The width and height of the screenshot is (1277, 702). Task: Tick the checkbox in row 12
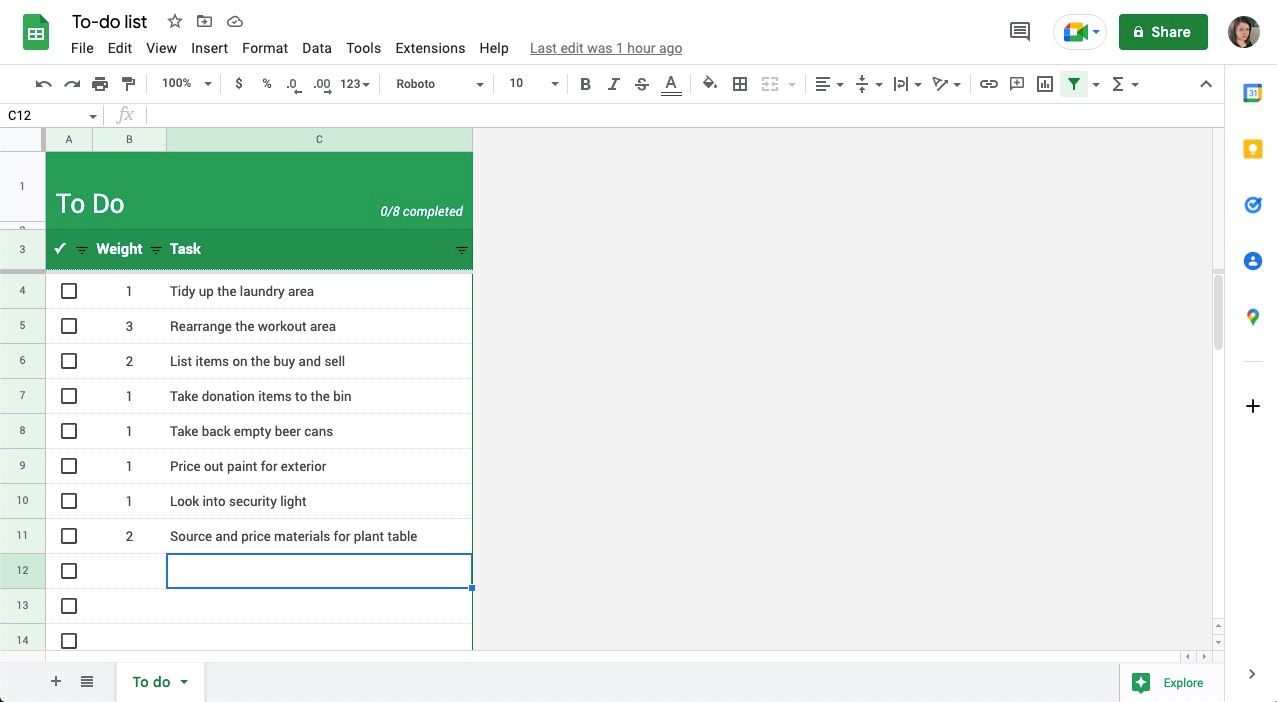[69, 571]
